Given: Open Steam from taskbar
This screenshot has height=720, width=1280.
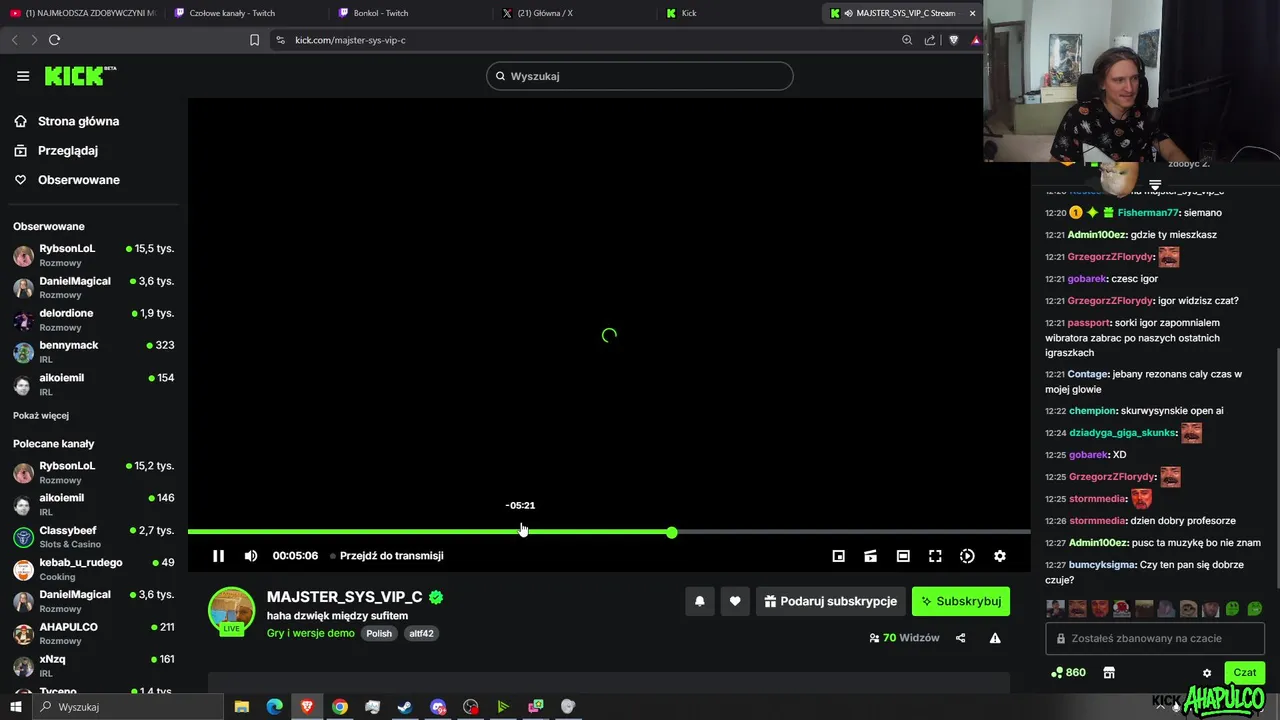Looking at the screenshot, I should pos(405,707).
